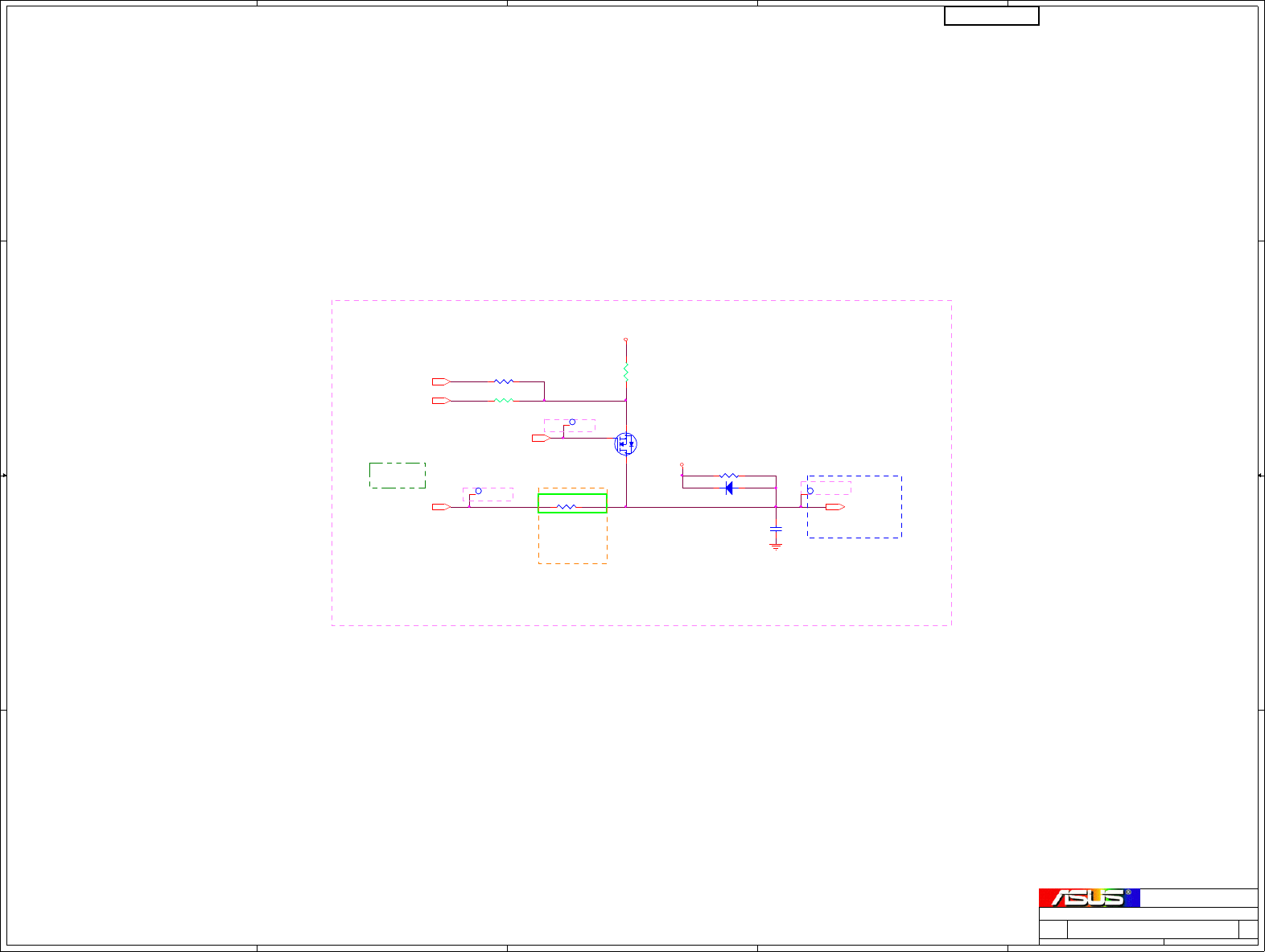Click the second red input port from the top
The width and height of the screenshot is (1265, 952).
click(x=441, y=400)
